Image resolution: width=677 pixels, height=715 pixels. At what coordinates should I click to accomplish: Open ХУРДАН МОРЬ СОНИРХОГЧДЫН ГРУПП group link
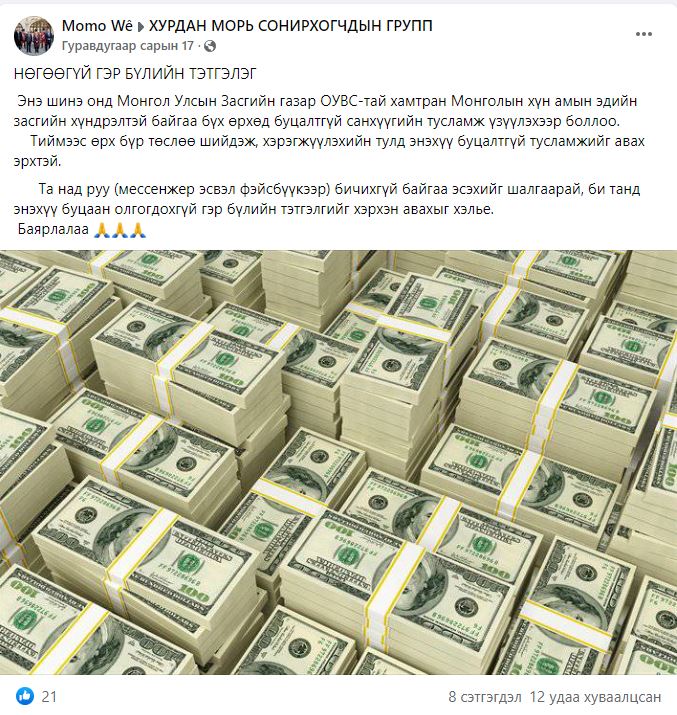(x=290, y=26)
